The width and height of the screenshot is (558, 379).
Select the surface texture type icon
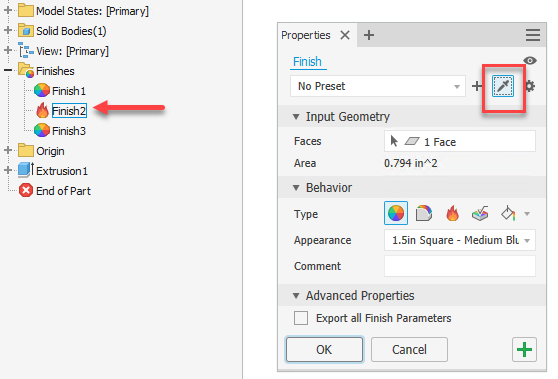point(480,214)
